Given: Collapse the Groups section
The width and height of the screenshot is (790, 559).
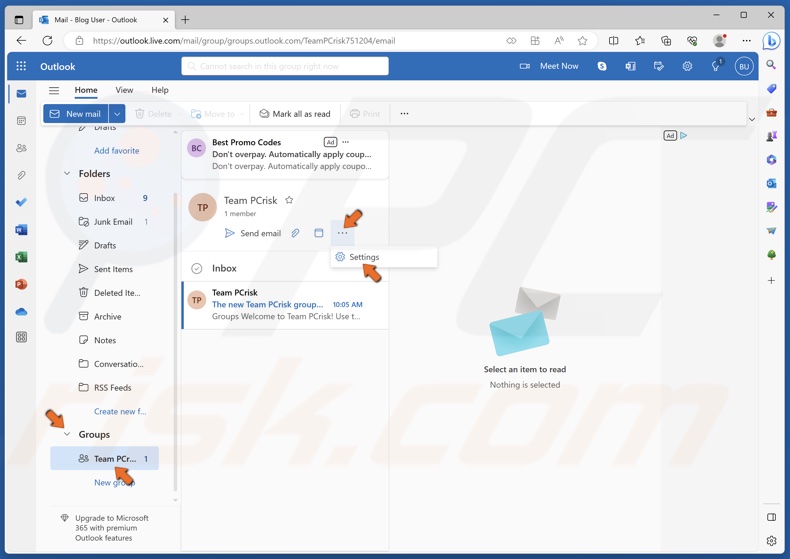Looking at the screenshot, I should (67, 434).
